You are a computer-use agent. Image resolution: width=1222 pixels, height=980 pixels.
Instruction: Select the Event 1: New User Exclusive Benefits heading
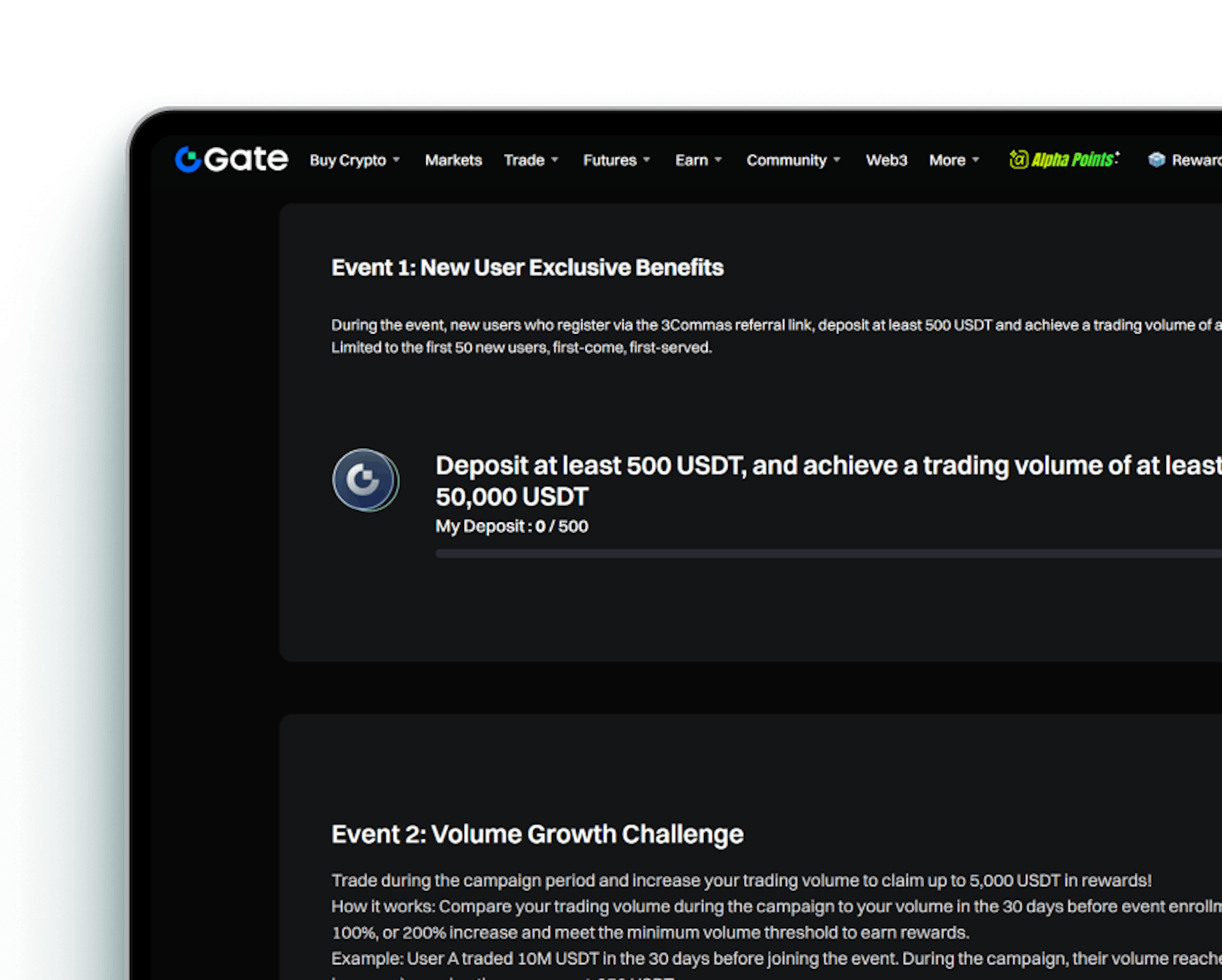tap(527, 268)
